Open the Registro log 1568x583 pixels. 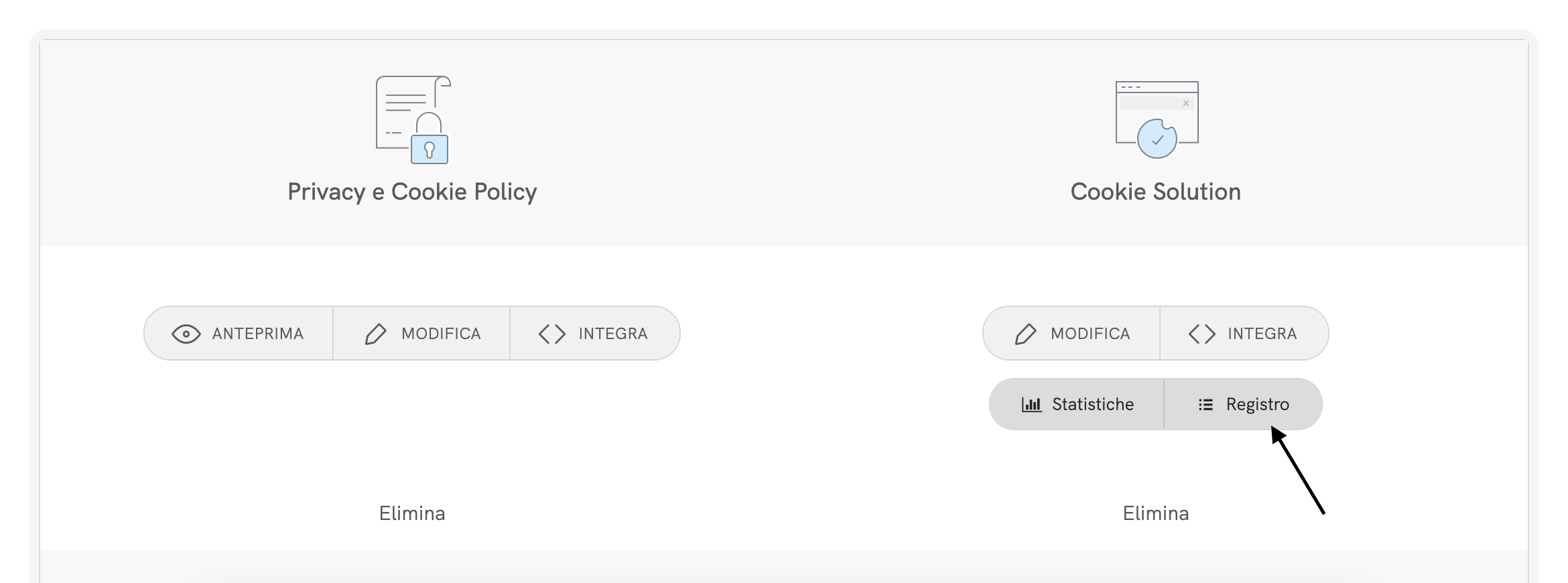click(1244, 405)
